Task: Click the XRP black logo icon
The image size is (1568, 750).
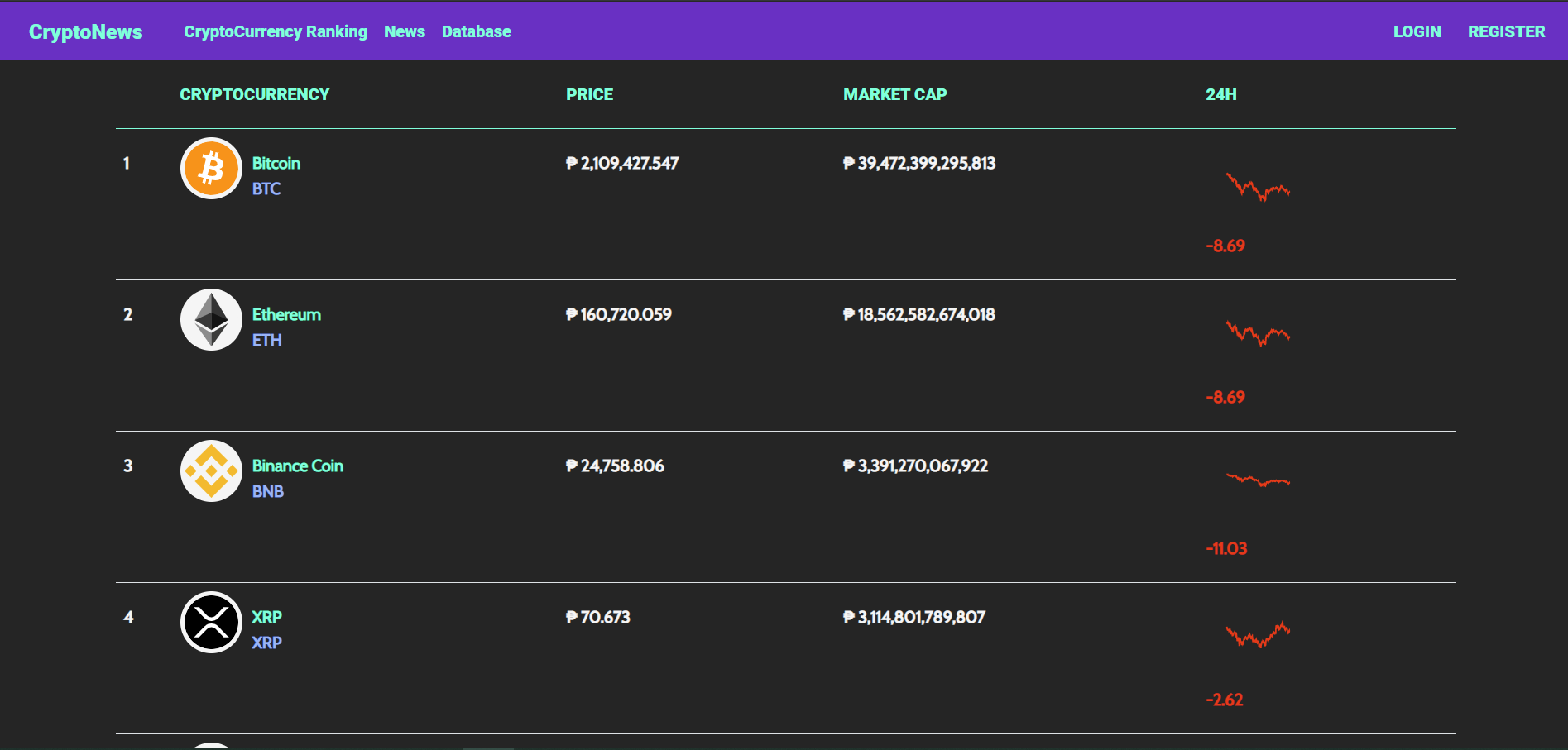Action: pyautogui.click(x=211, y=623)
